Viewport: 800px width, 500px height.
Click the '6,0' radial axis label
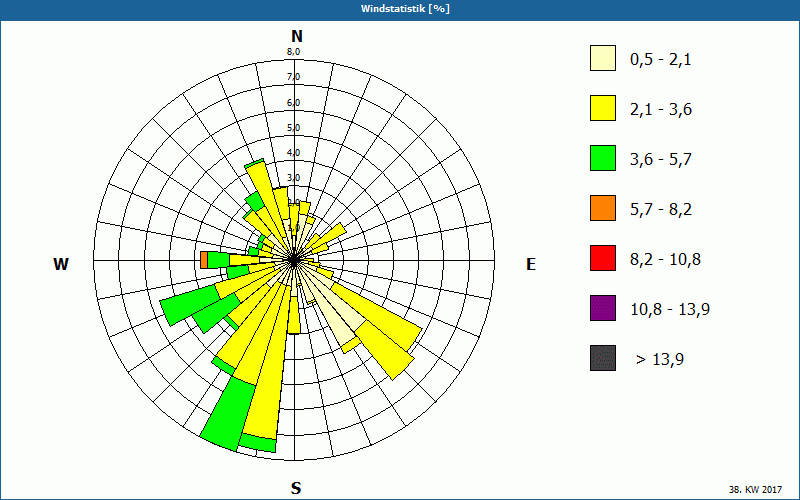click(x=293, y=103)
